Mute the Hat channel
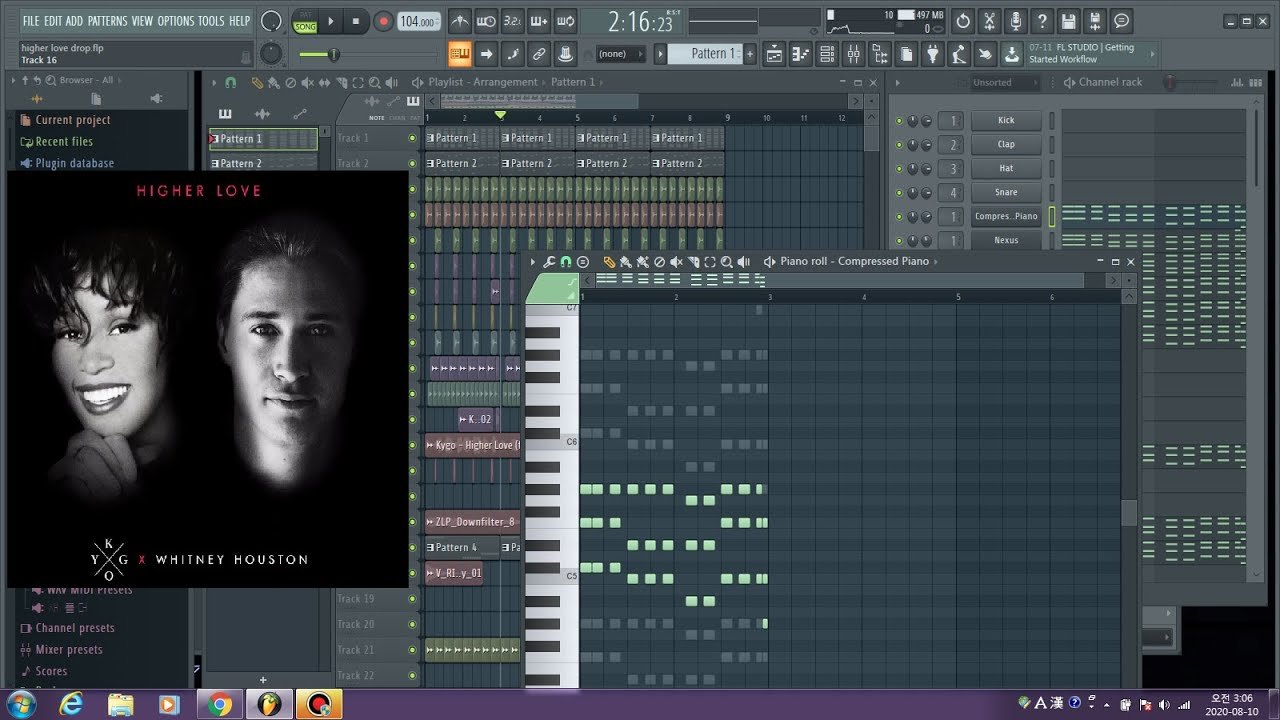Viewport: 1280px width, 720px height. click(899, 169)
